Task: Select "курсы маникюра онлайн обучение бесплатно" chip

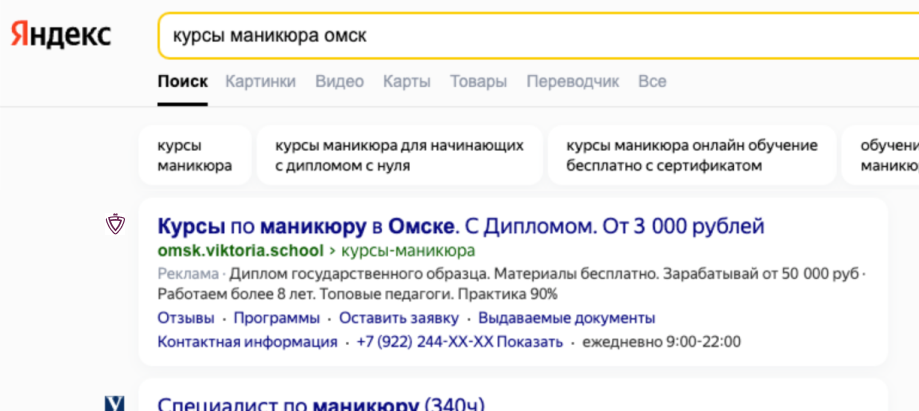Action: 692,155
